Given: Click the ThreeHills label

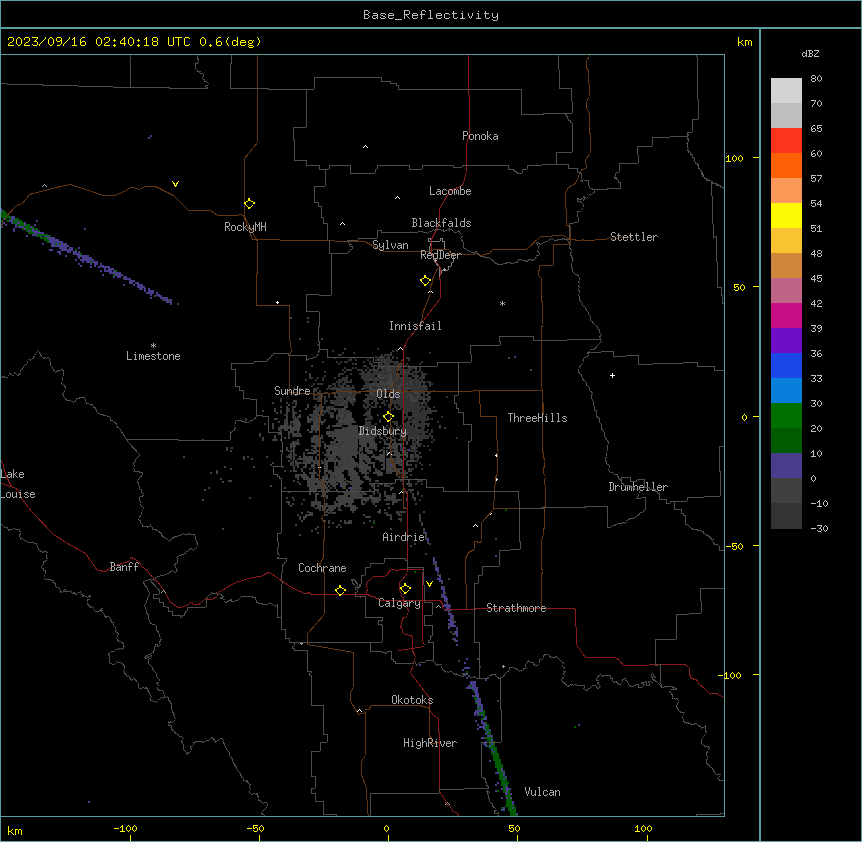Looking at the screenshot, I should [537, 418].
